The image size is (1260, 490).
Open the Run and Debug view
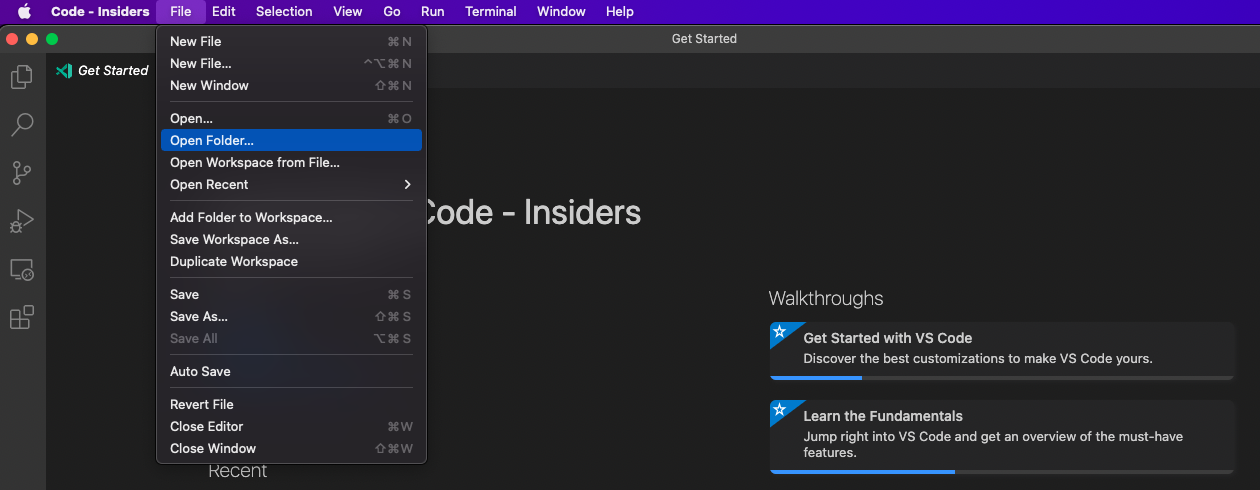click(22, 221)
